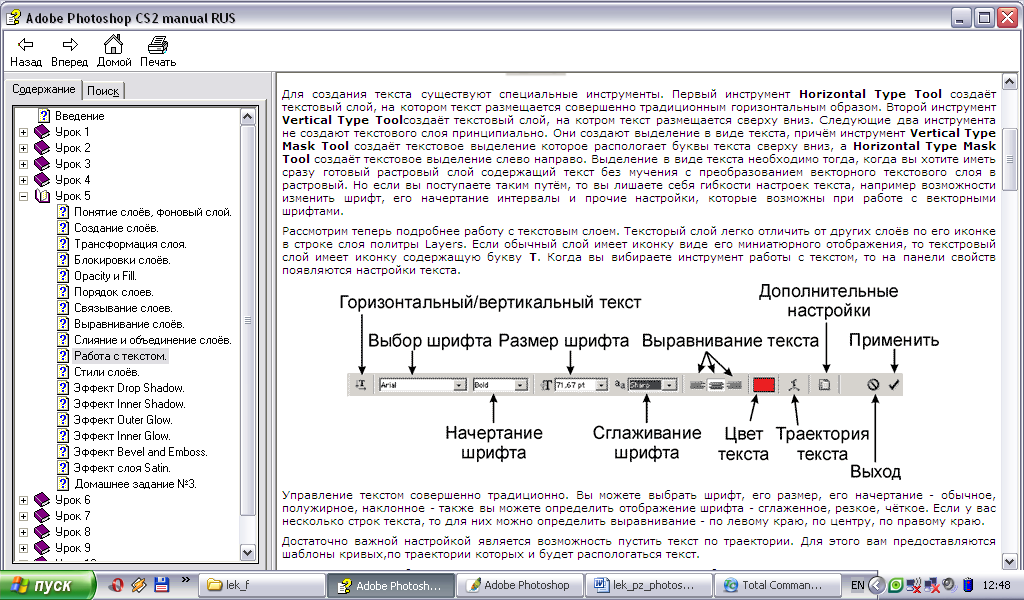Open the Эффект Outer Glow topic
The height and width of the screenshot is (600, 1024).
pos(123,420)
